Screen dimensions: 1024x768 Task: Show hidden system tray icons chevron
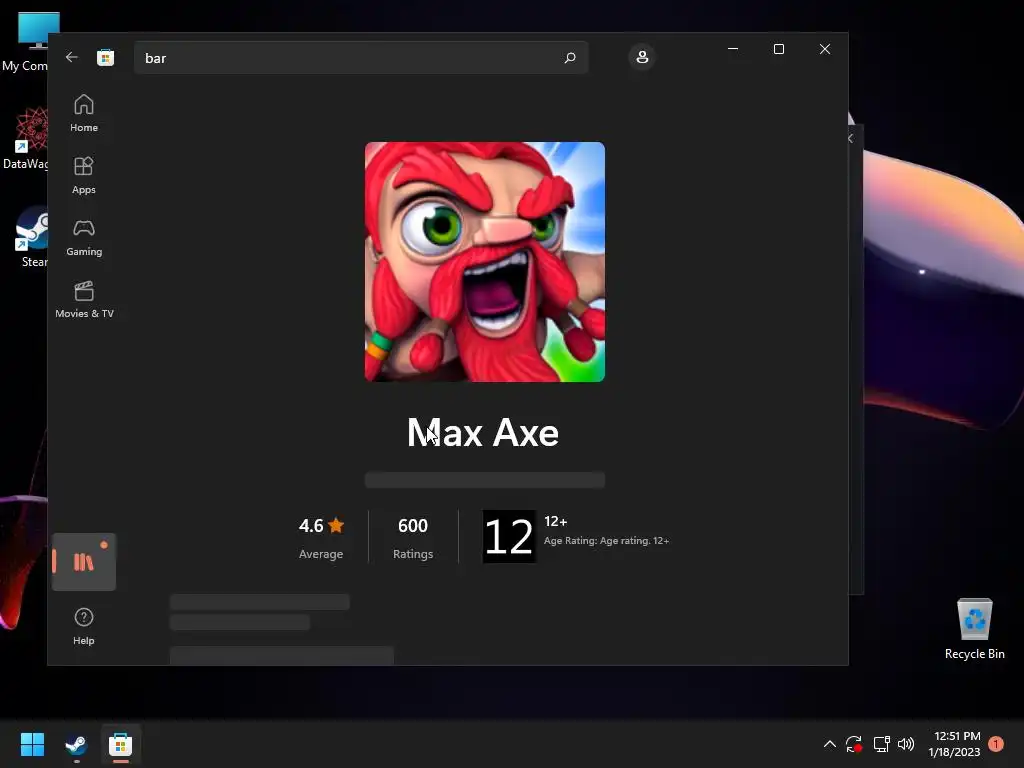coord(829,744)
